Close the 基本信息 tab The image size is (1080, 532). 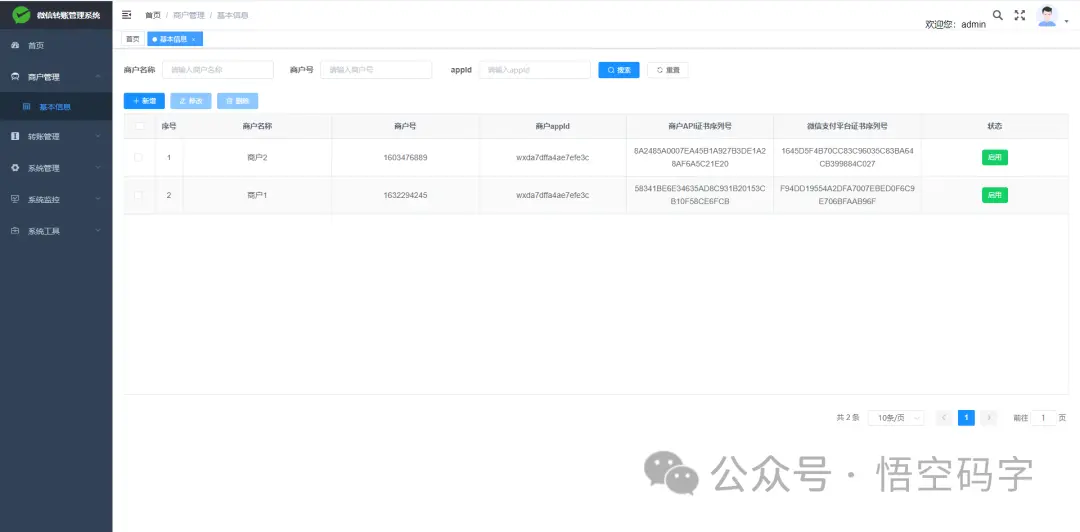[x=194, y=40]
